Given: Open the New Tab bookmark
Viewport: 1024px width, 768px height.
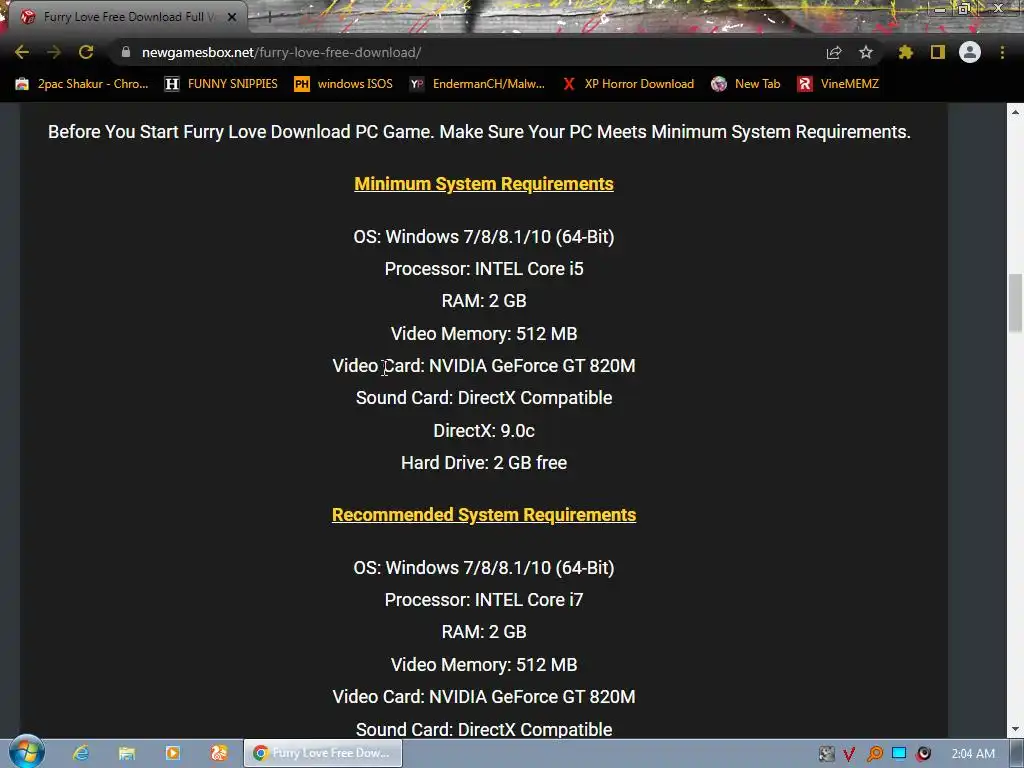Looking at the screenshot, I should click(x=746, y=84).
